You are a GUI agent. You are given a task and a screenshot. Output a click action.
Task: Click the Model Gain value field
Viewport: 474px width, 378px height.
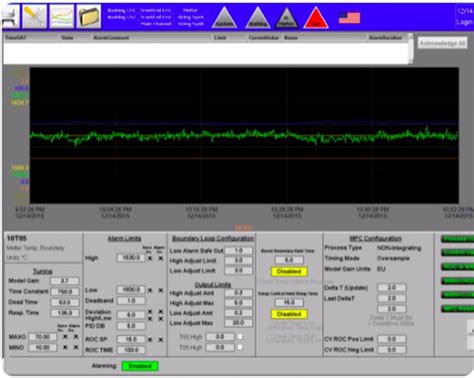click(65, 281)
